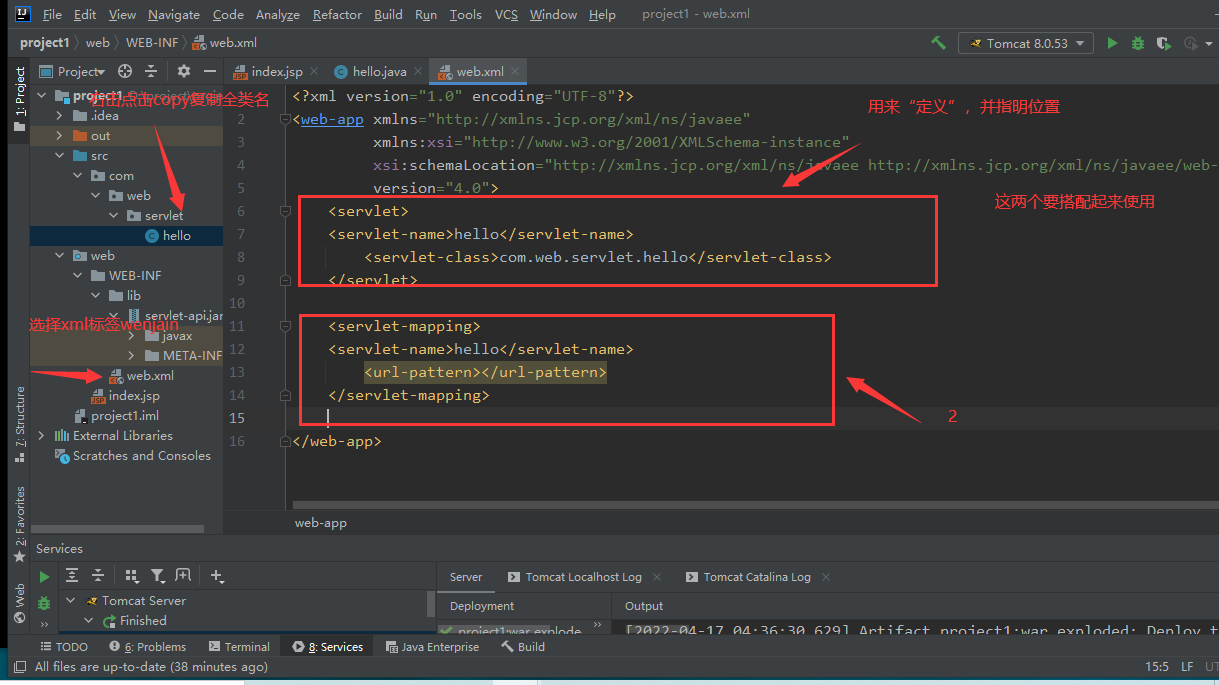Close the web.xml editor tab
The height and width of the screenshot is (685, 1219).
[516, 71]
